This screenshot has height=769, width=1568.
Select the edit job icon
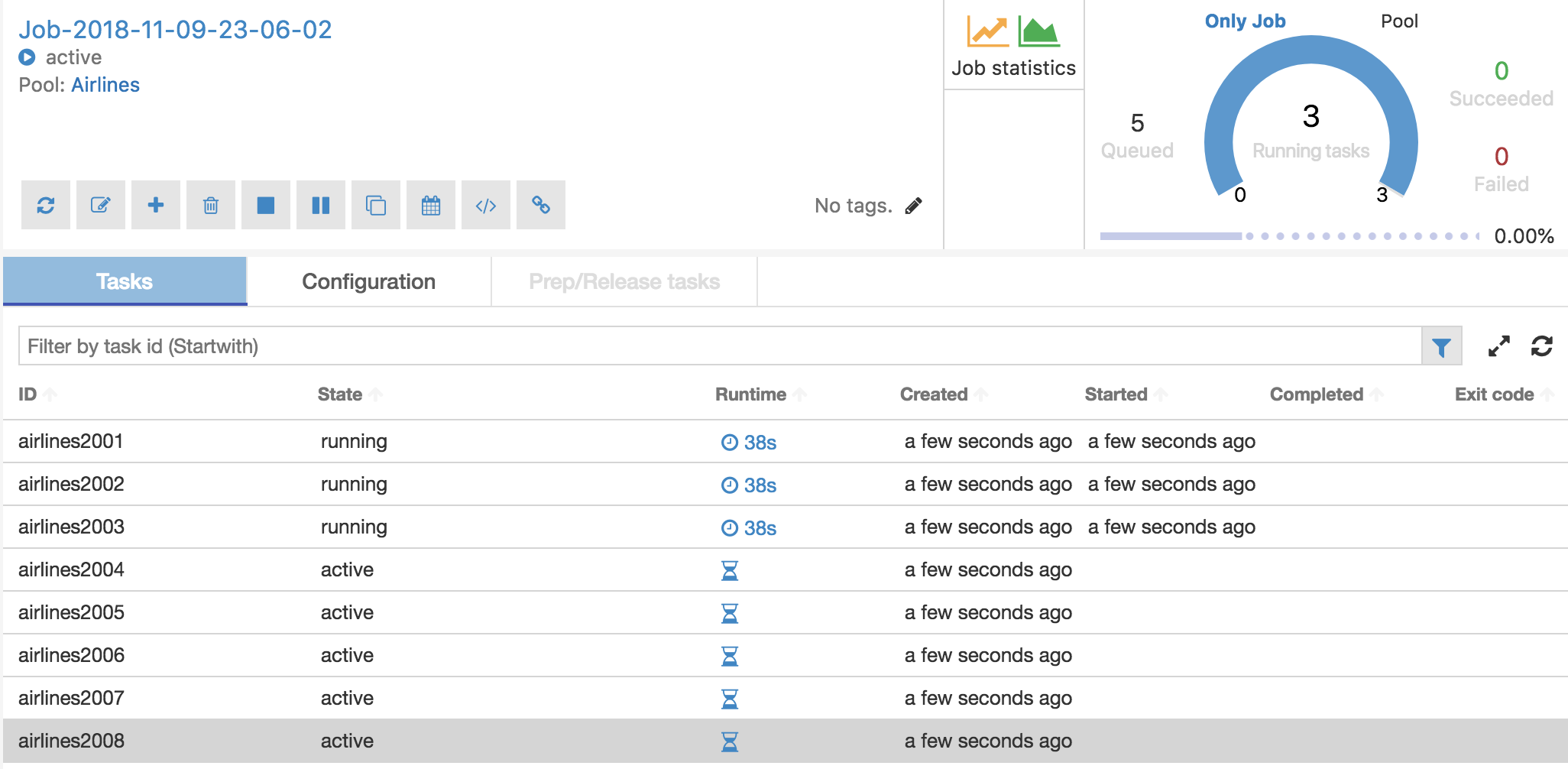101,205
